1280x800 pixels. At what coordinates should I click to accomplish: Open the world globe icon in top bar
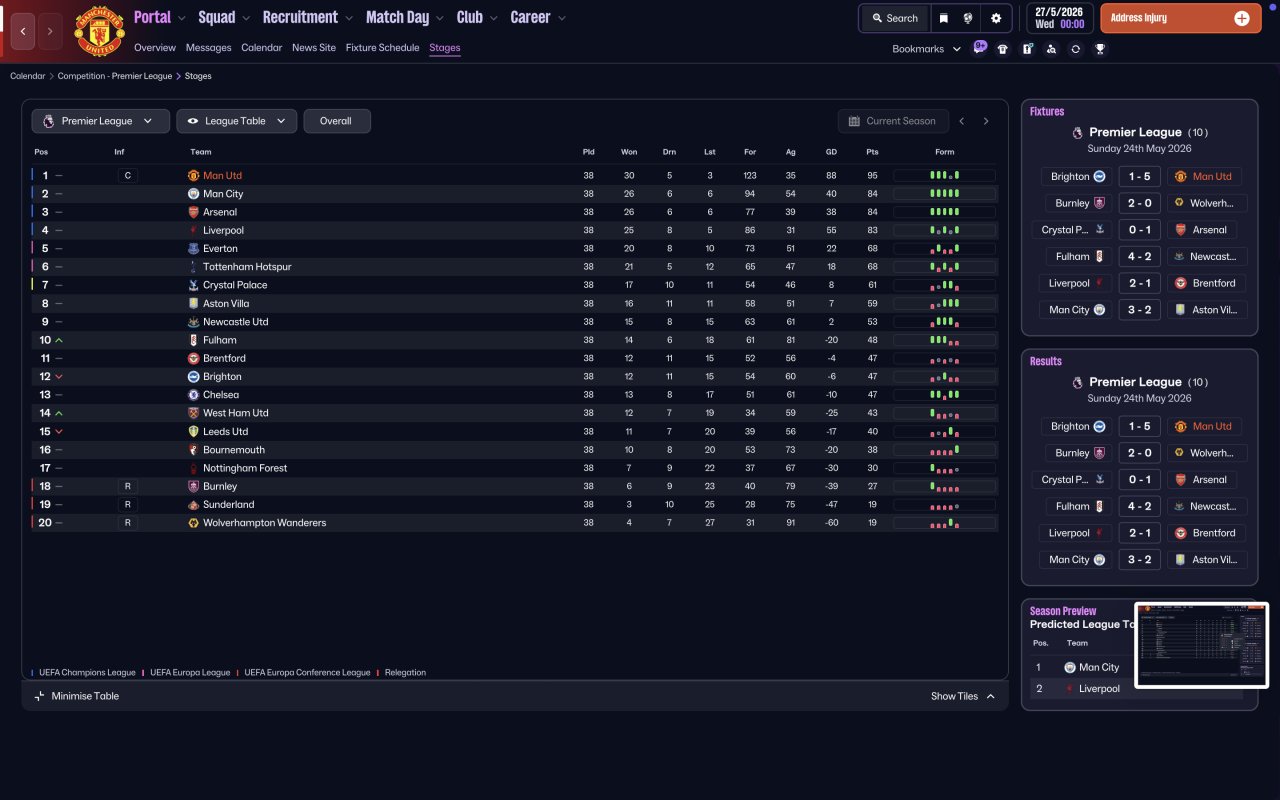coord(969,18)
